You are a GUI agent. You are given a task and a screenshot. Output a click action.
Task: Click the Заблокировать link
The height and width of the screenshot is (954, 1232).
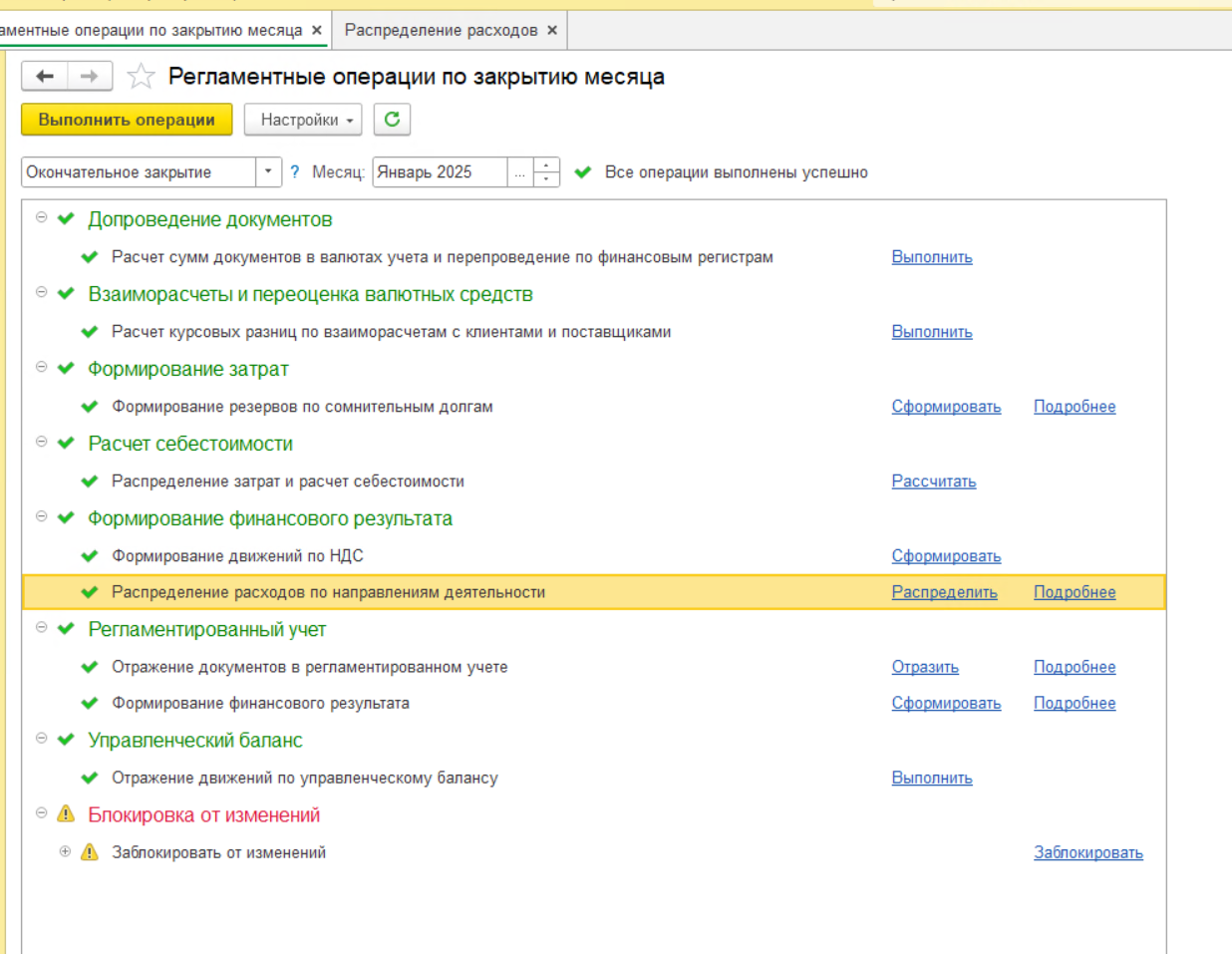click(1087, 852)
